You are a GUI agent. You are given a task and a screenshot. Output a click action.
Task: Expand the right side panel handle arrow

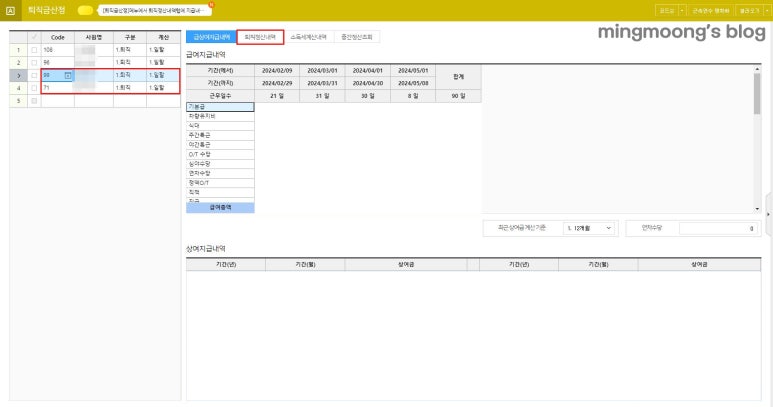coord(768,215)
